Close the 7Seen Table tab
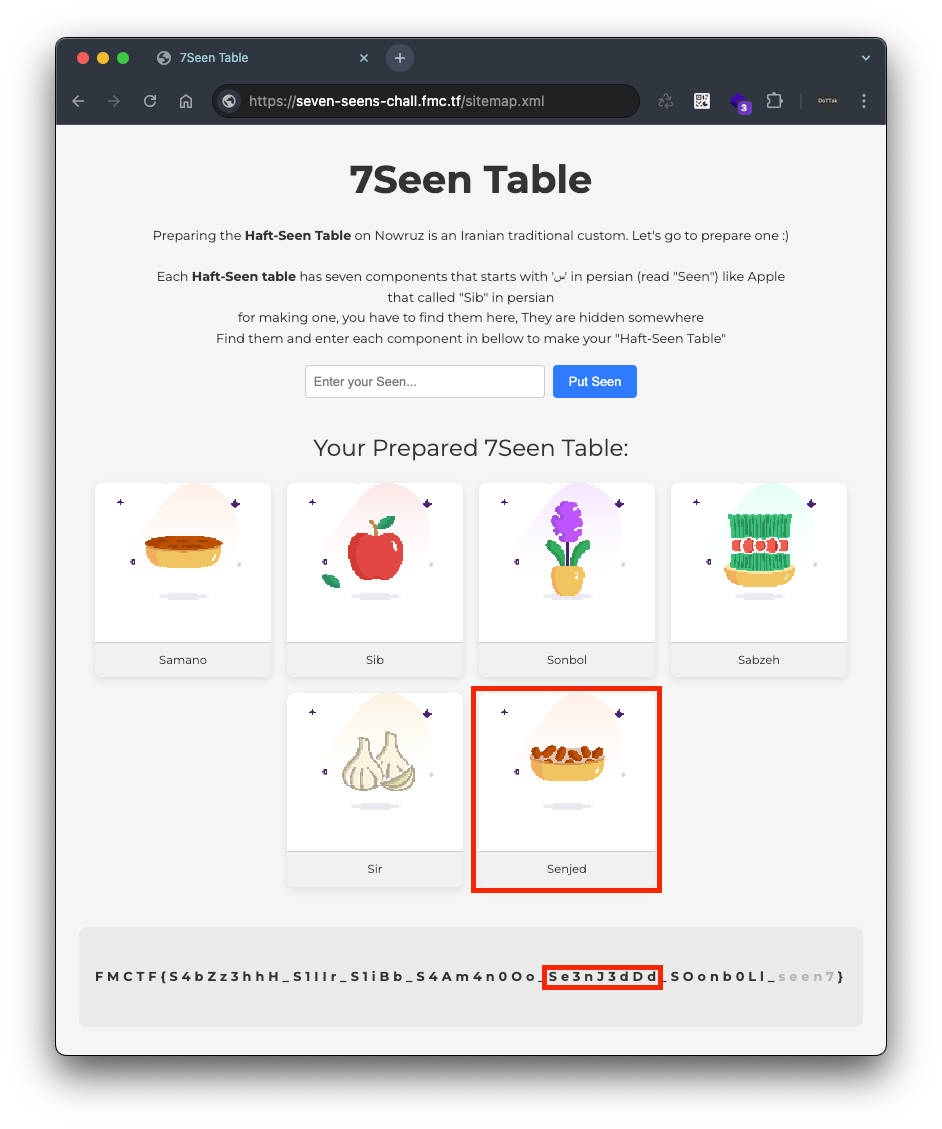 point(364,58)
